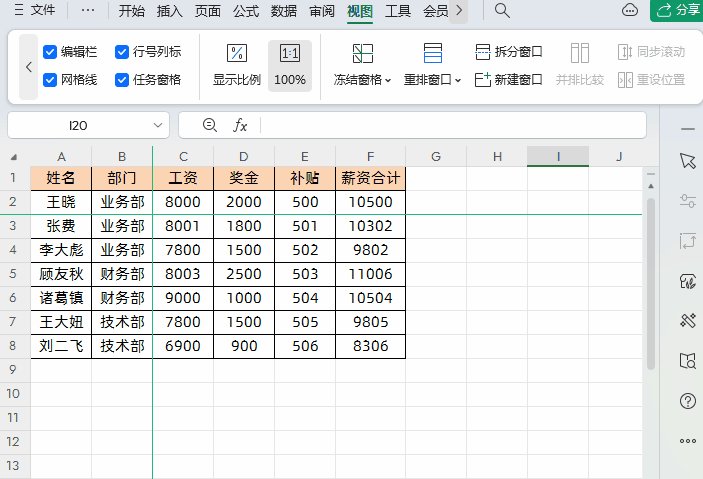Switch to the 页面 tab
Viewport: 703px width, 479px height.
click(x=208, y=11)
